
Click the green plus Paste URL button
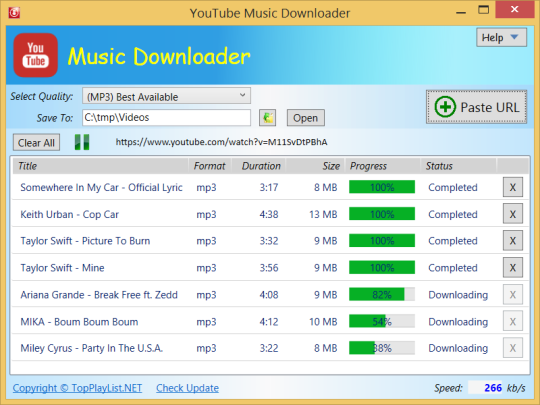[x=476, y=107]
